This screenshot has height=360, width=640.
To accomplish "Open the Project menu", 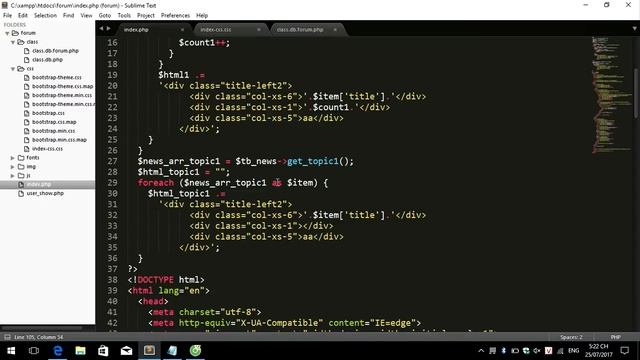I will click(146, 16).
